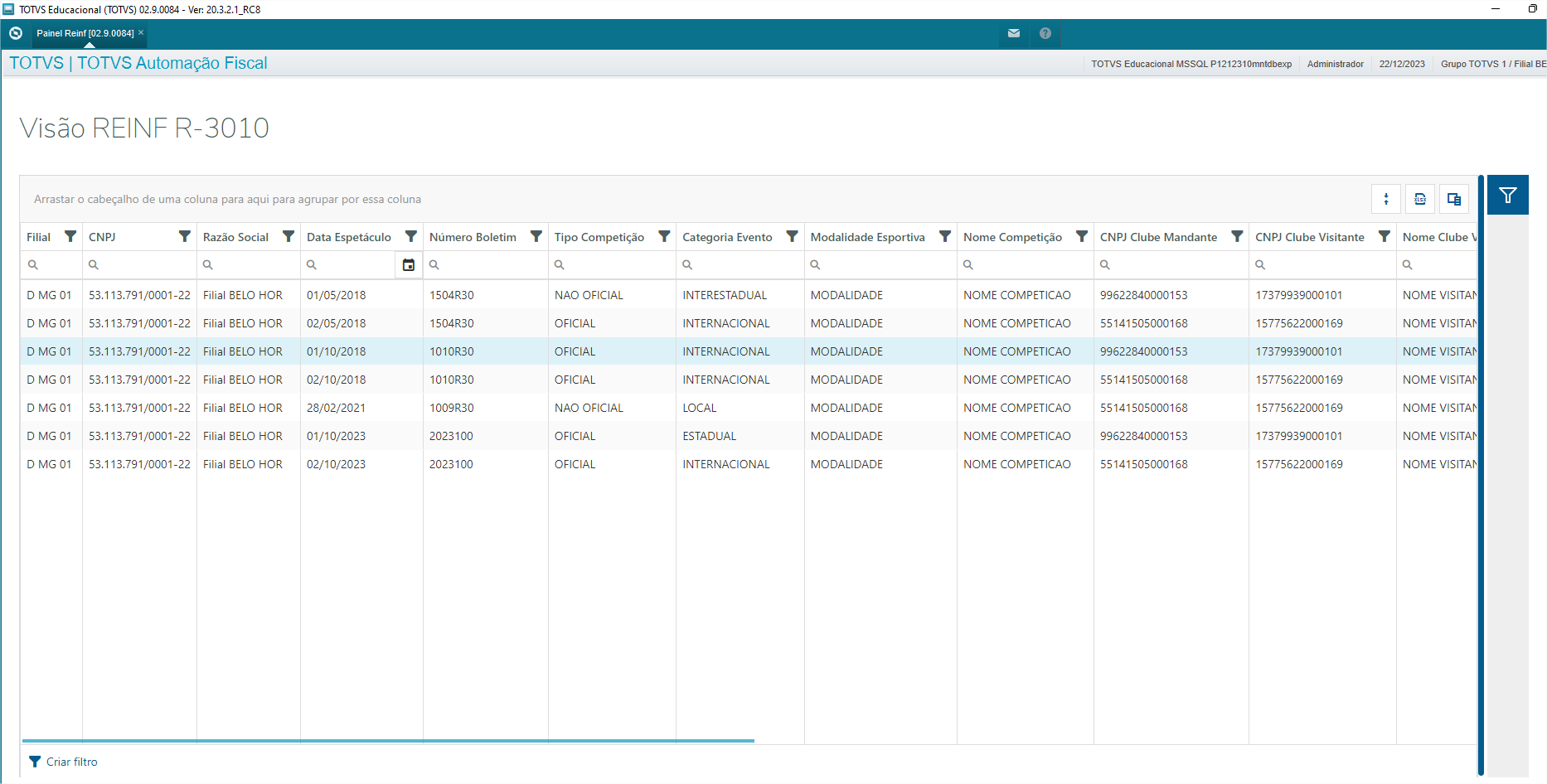
Task: Sort by CNPJ Clube Mandante header
Action: point(1158,237)
